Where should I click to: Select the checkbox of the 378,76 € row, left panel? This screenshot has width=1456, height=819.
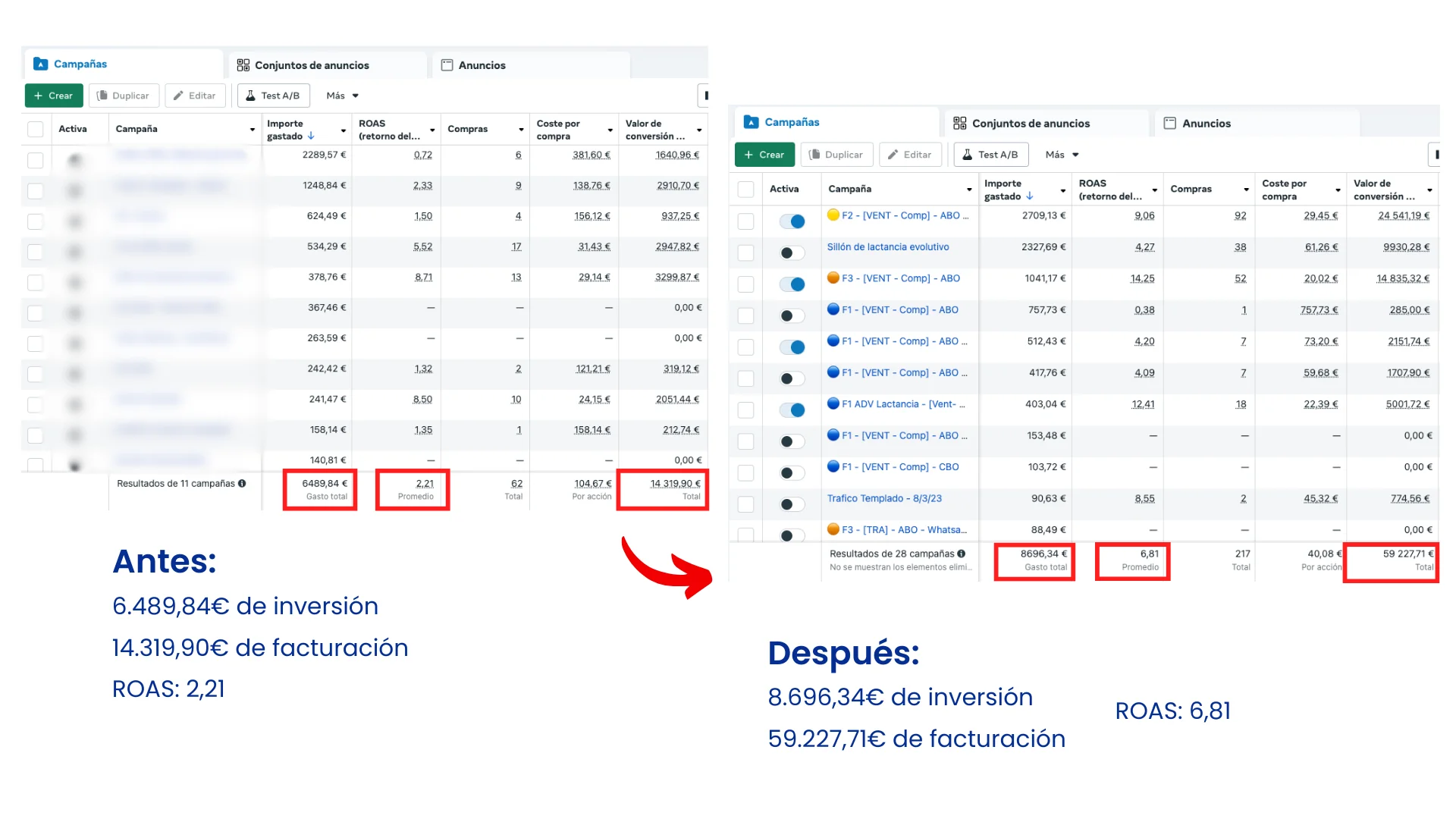coord(36,283)
